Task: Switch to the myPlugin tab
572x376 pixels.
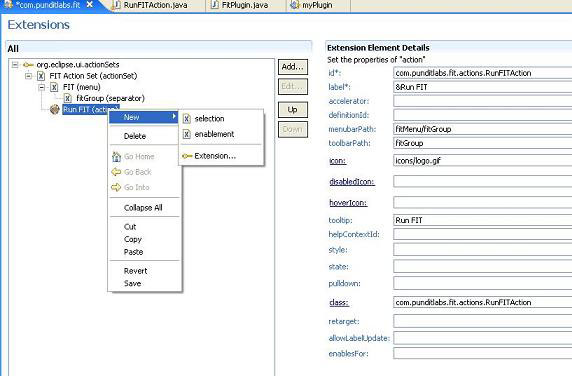Action: point(317,5)
